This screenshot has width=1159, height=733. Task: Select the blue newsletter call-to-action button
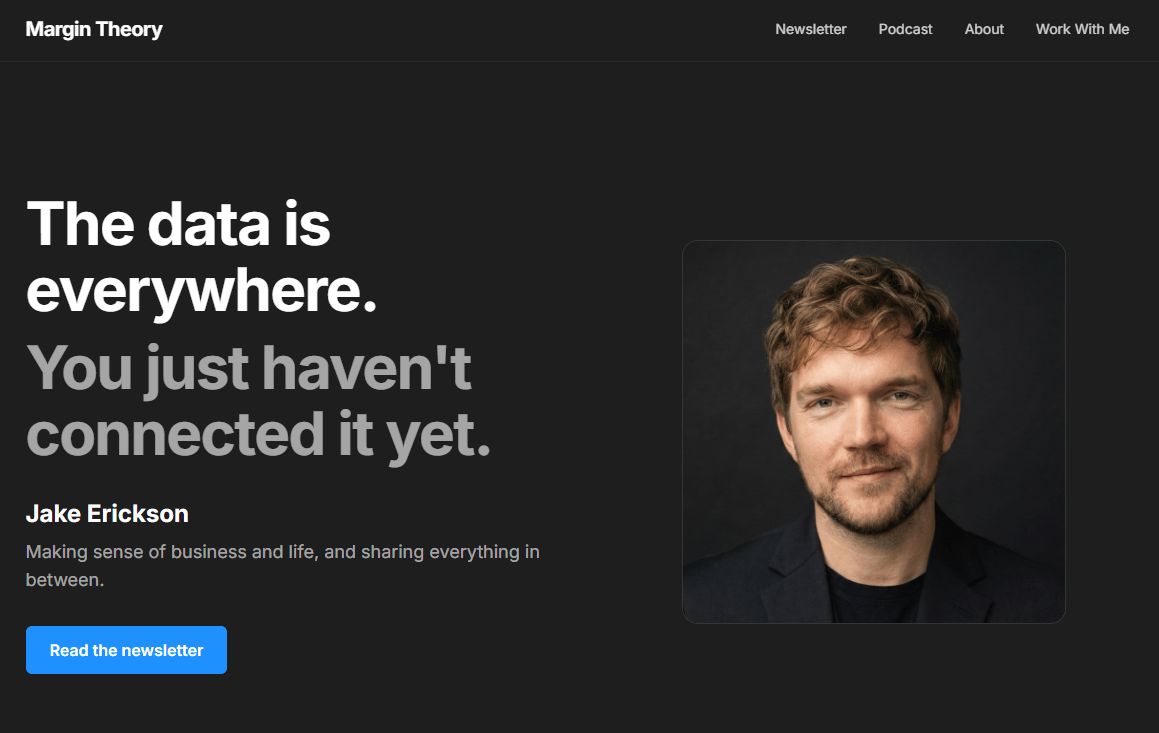coord(126,650)
